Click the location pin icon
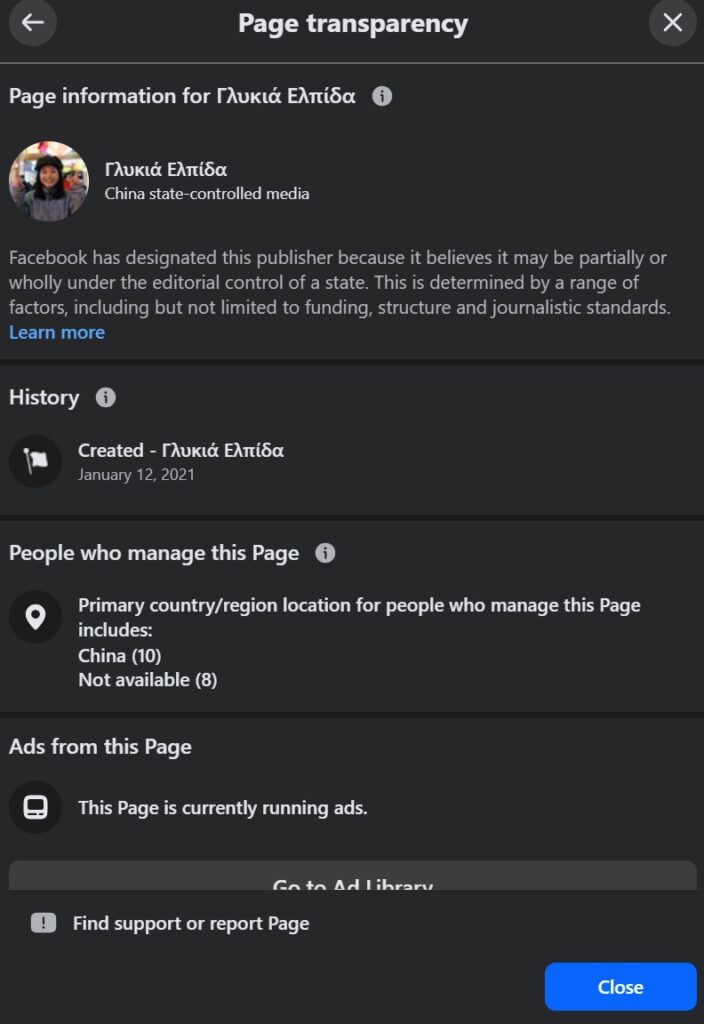 click(x=35, y=616)
